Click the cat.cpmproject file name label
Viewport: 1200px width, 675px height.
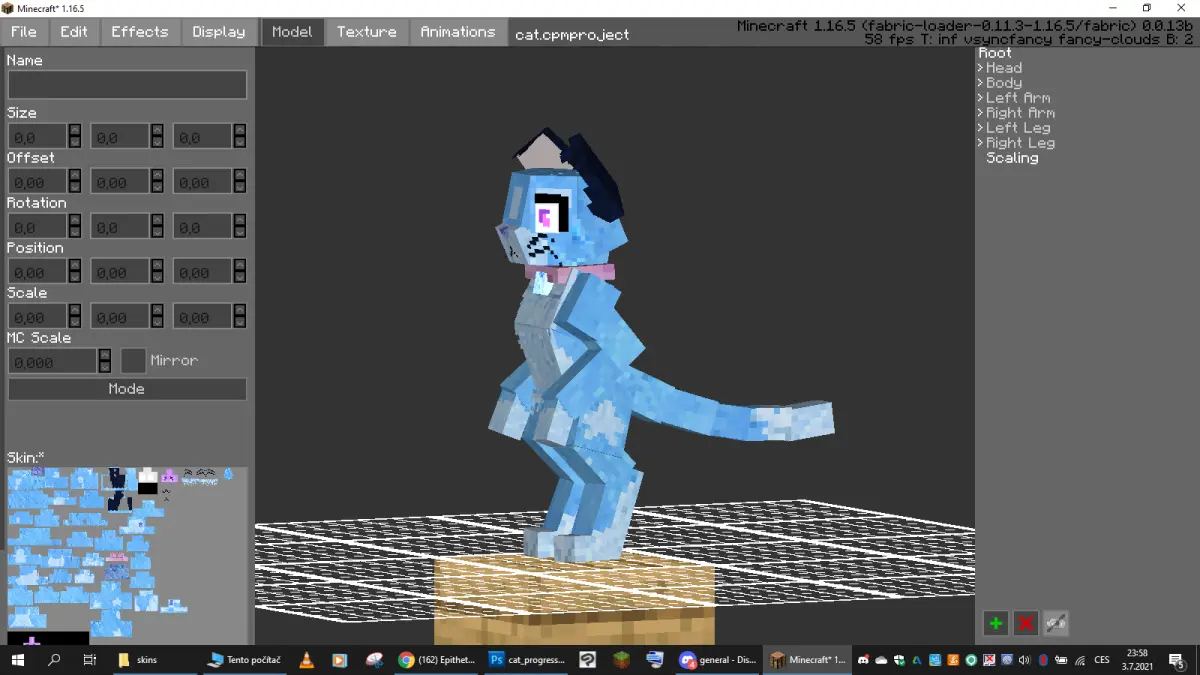point(572,34)
